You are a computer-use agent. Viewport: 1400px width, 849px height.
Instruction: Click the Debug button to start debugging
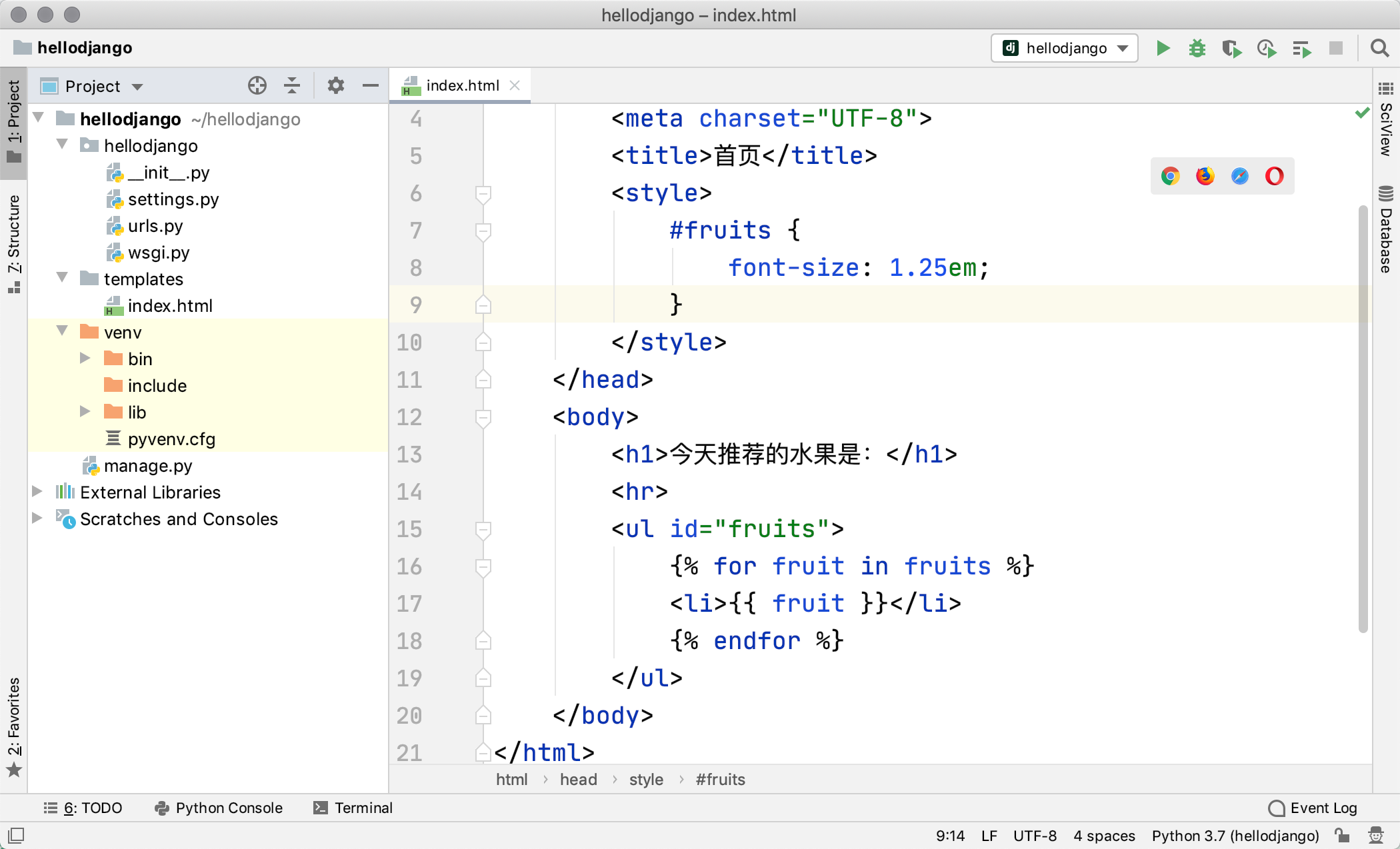pos(1197,47)
